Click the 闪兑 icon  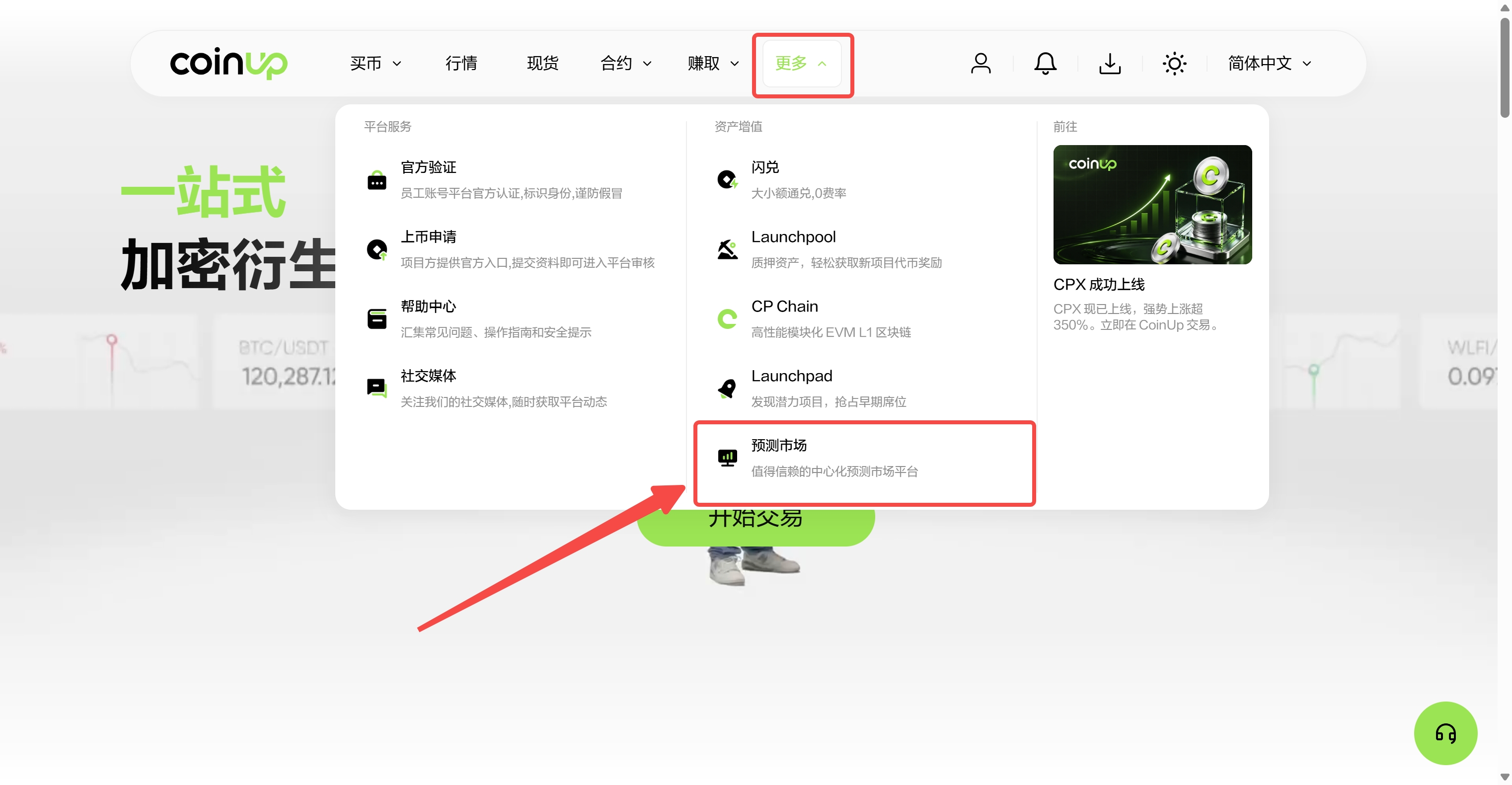coord(727,180)
